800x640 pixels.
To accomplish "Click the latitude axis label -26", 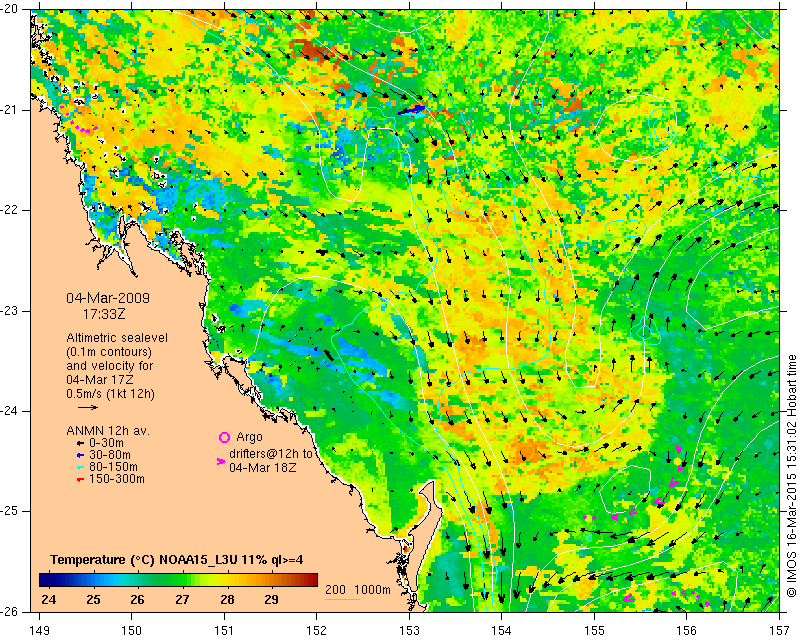I will (10, 612).
